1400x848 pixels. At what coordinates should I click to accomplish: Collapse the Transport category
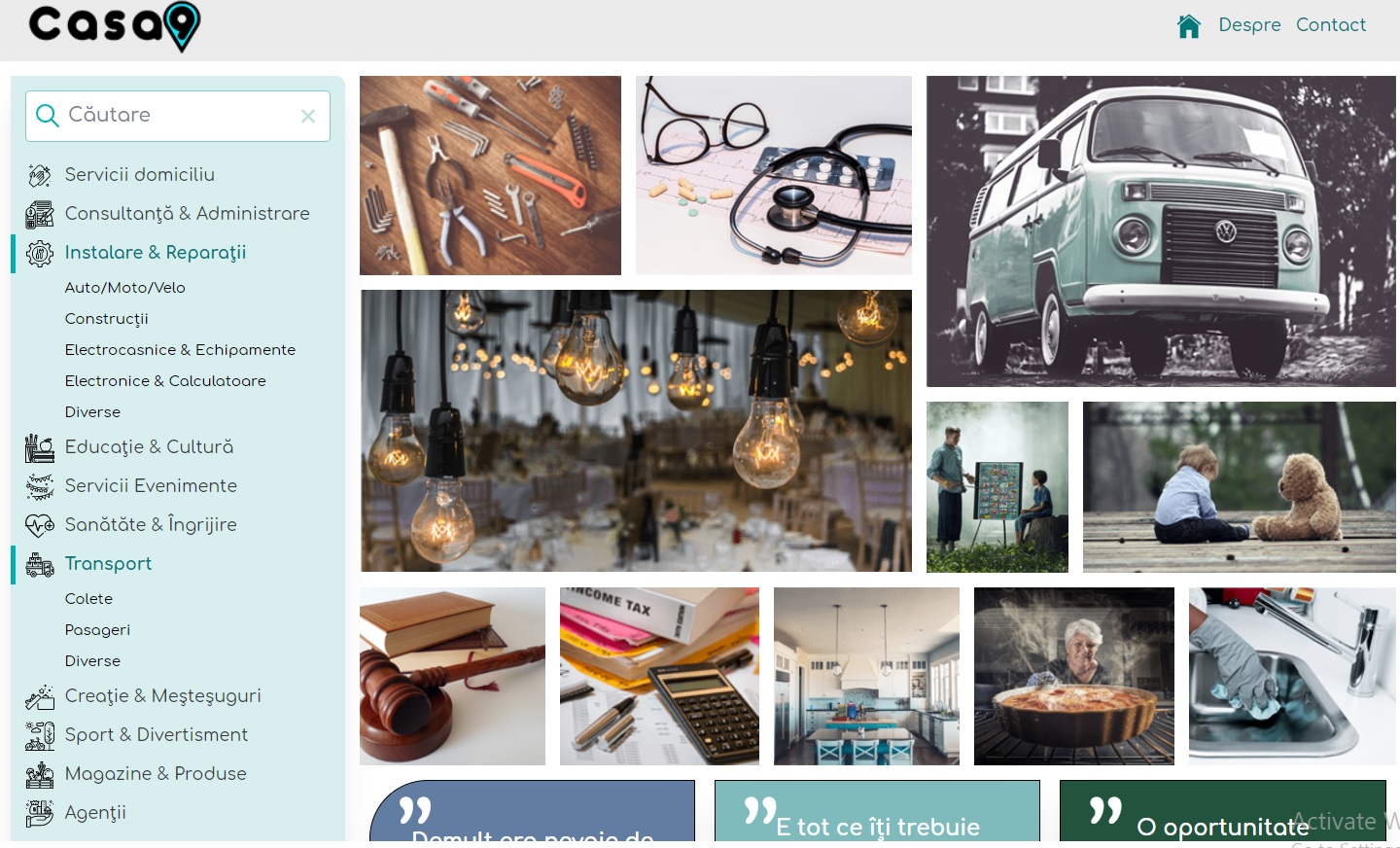point(108,564)
